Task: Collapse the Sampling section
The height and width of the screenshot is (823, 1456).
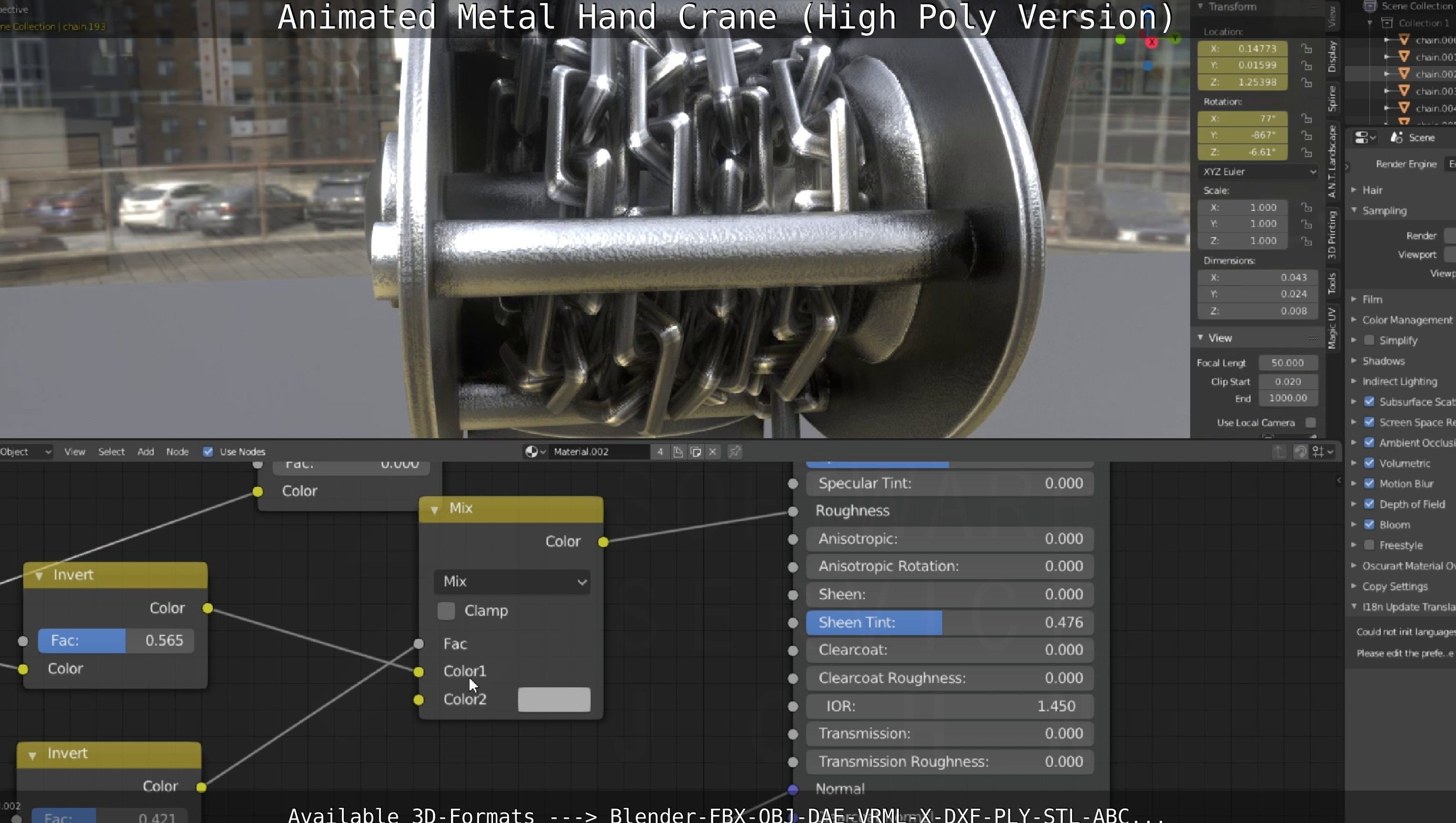Action: (x=1354, y=210)
